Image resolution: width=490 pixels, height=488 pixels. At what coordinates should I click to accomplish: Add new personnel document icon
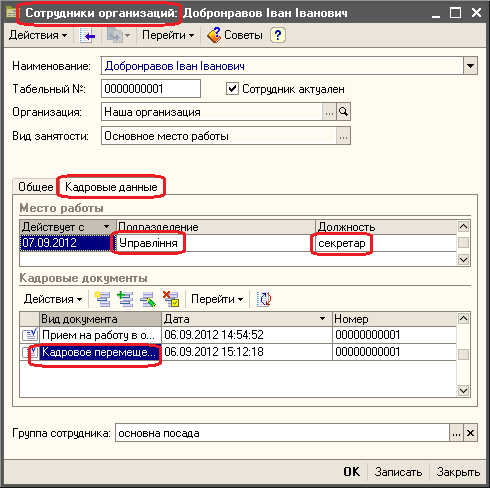pyautogui.click(x=102, y=299)
